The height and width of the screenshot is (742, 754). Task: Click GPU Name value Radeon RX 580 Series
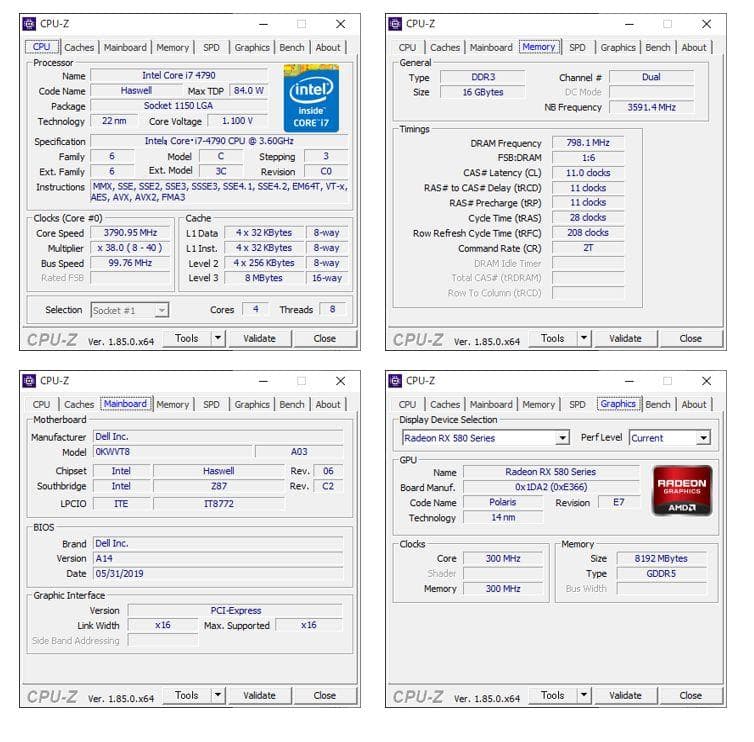point(551,472)
